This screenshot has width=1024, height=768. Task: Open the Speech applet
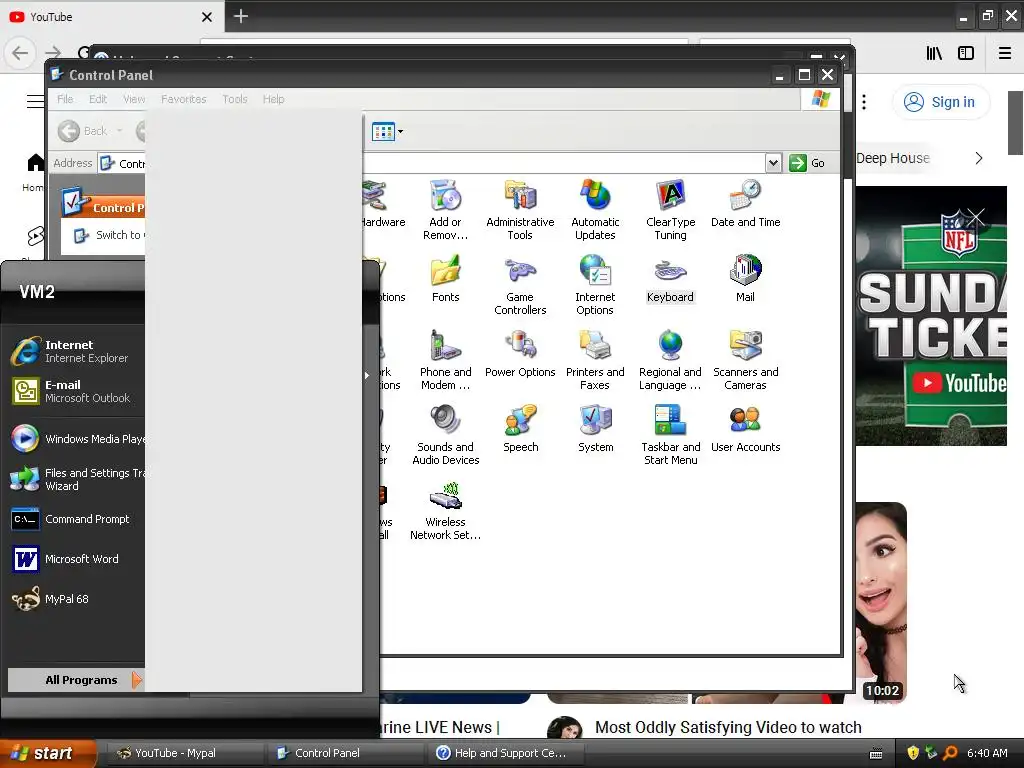click(520, 428)
